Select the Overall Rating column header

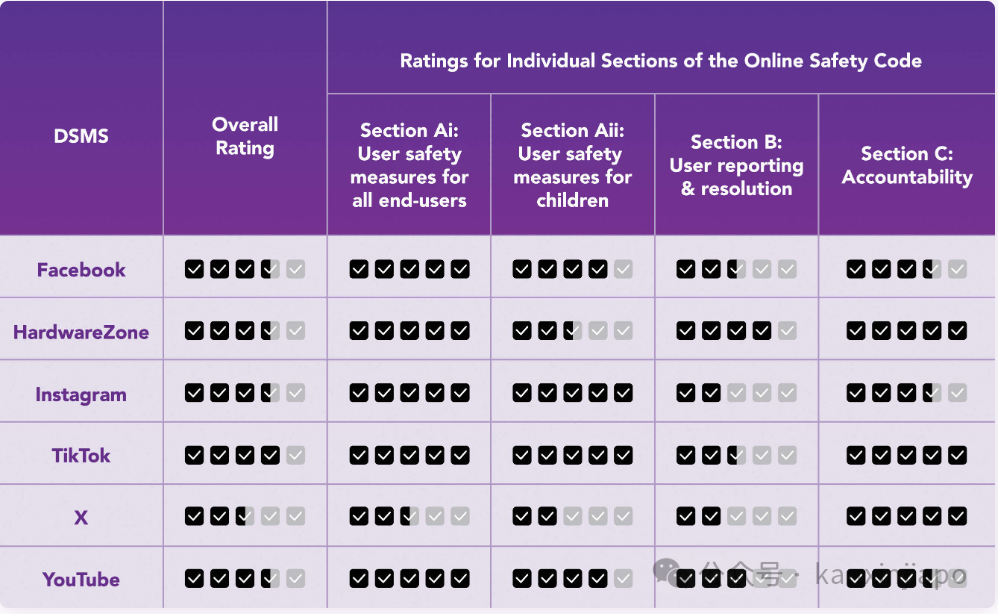pos(245,136)
